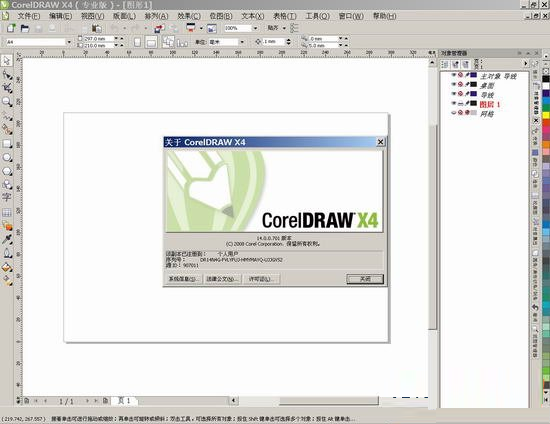The height and width of the screenshot is (424, 550).
Task: Pick the yellow swatch in color palette
Action: pos(546,115)
